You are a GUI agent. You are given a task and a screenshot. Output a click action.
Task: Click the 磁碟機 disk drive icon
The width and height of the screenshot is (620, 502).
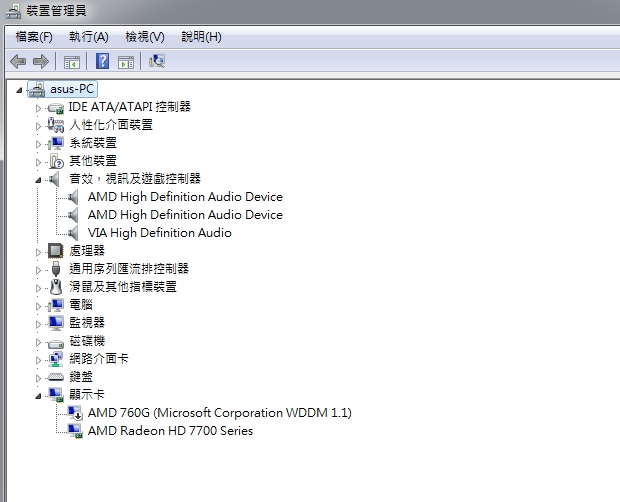coord(56,343)
